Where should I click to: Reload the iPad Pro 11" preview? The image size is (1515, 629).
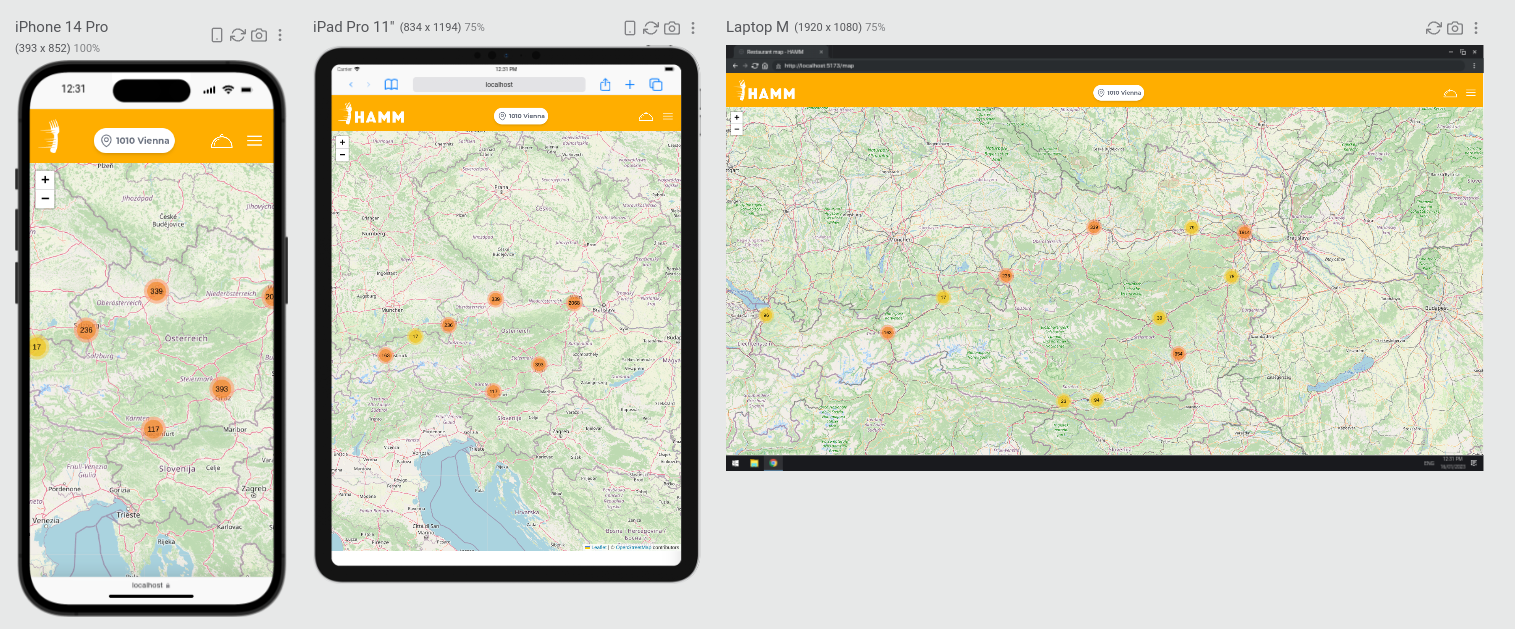coord(651,28)
